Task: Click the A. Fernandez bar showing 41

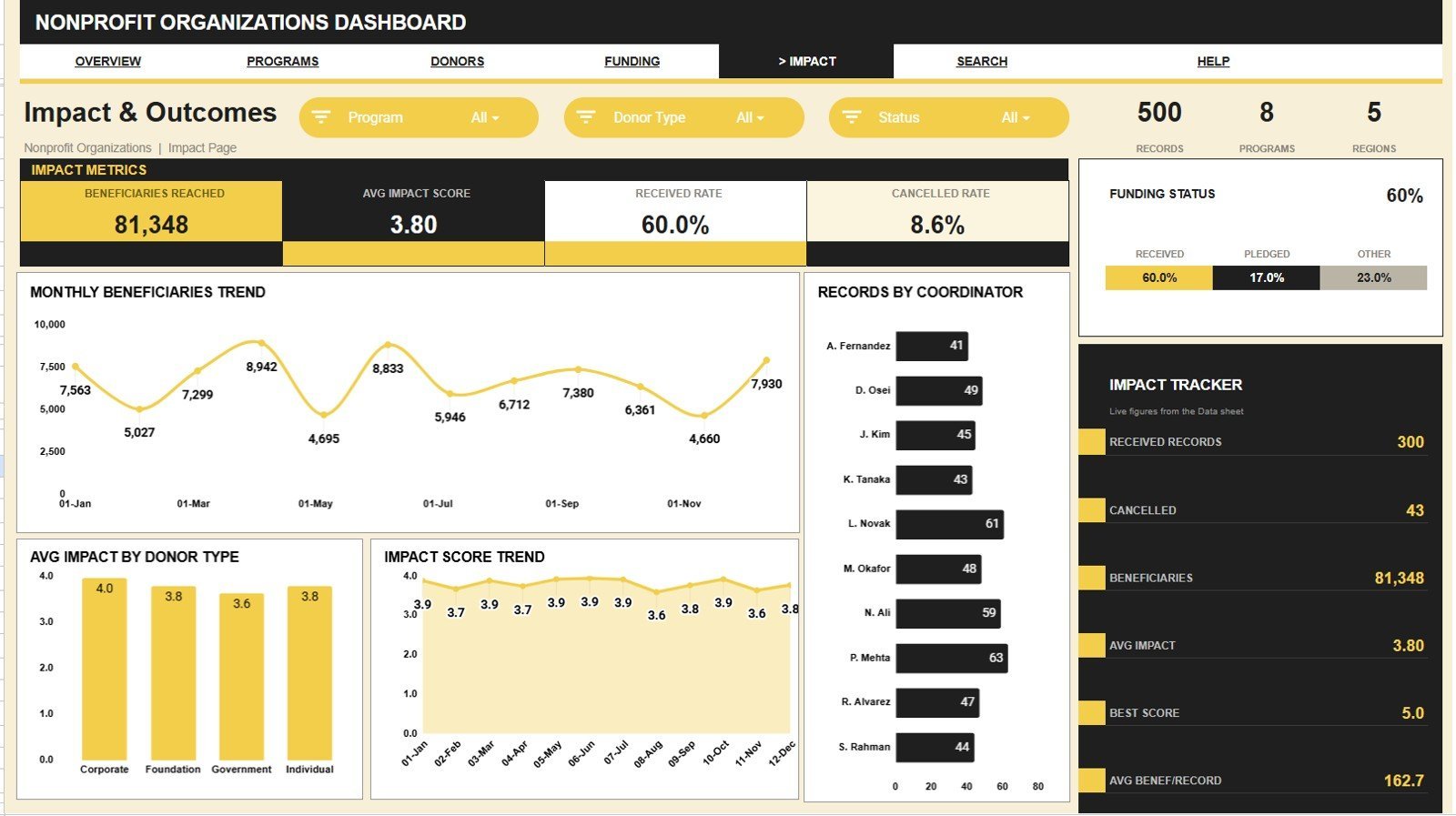Action: (x=932, y=346)
